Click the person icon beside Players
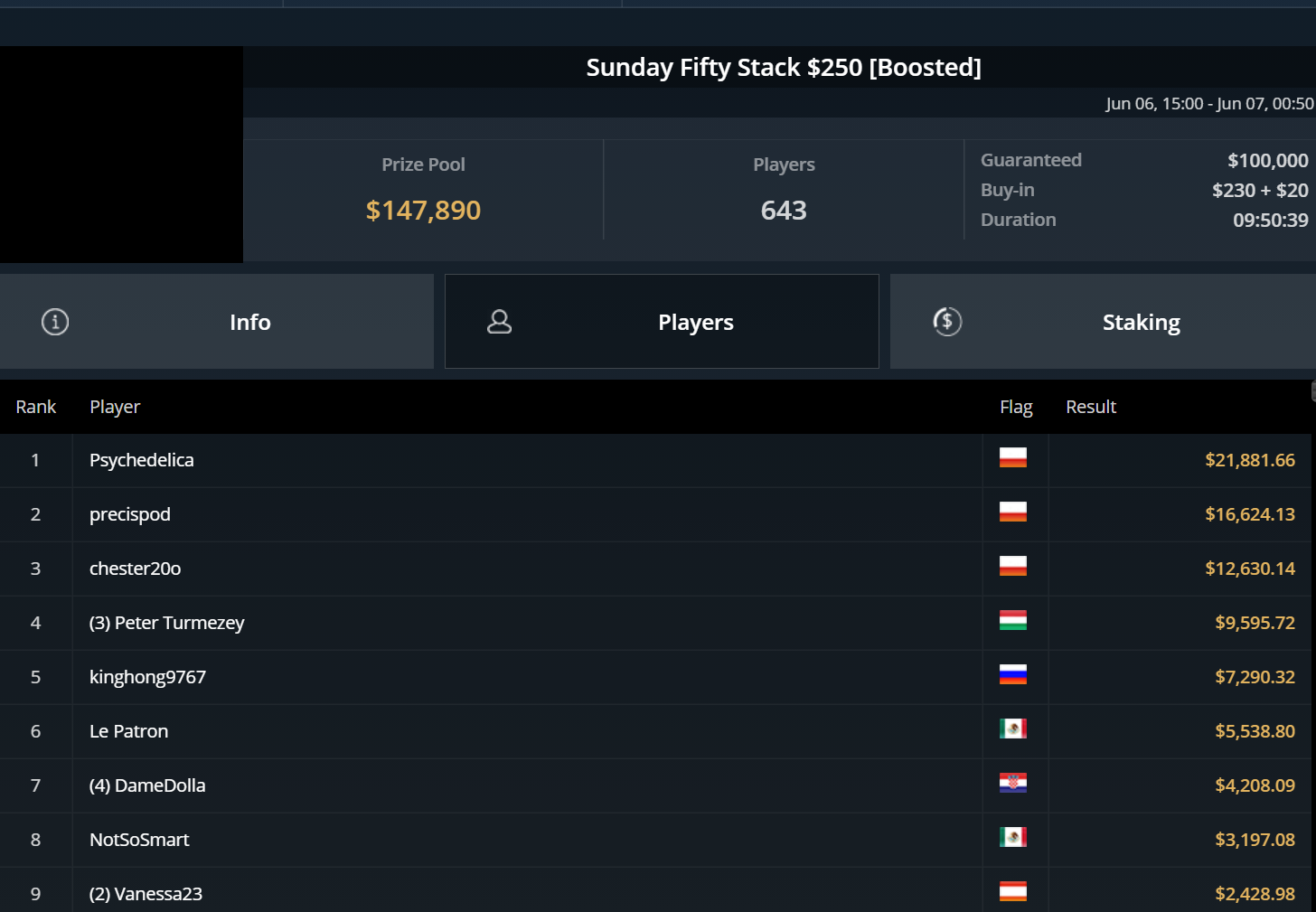This screenshot has height=912, width=1316. (x=499, y=322)
